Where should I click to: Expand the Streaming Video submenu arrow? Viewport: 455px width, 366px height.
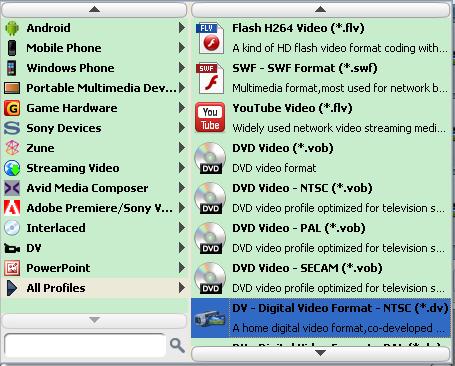pos(182,168)
